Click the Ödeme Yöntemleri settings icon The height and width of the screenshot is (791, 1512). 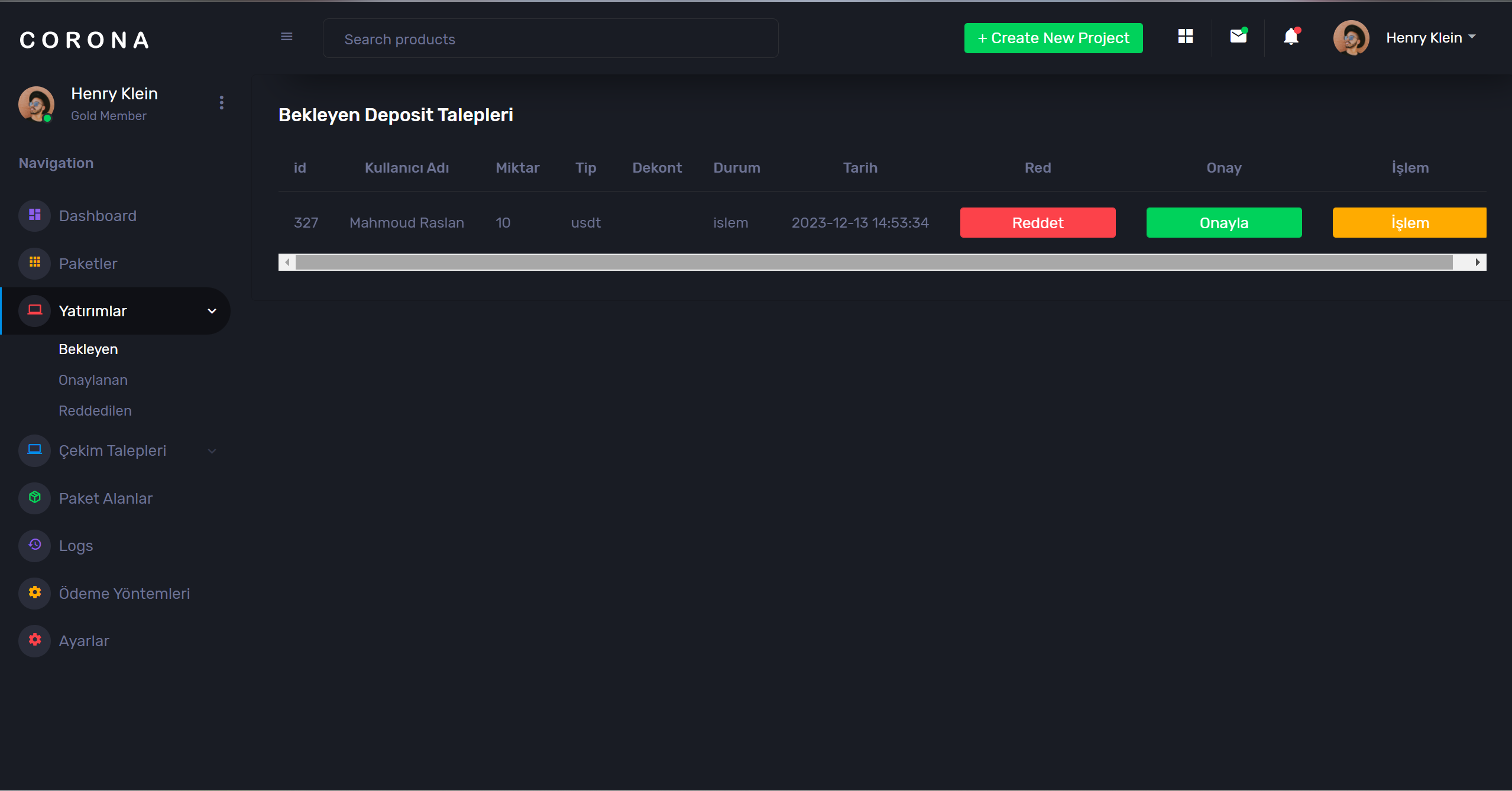[36, 593]
